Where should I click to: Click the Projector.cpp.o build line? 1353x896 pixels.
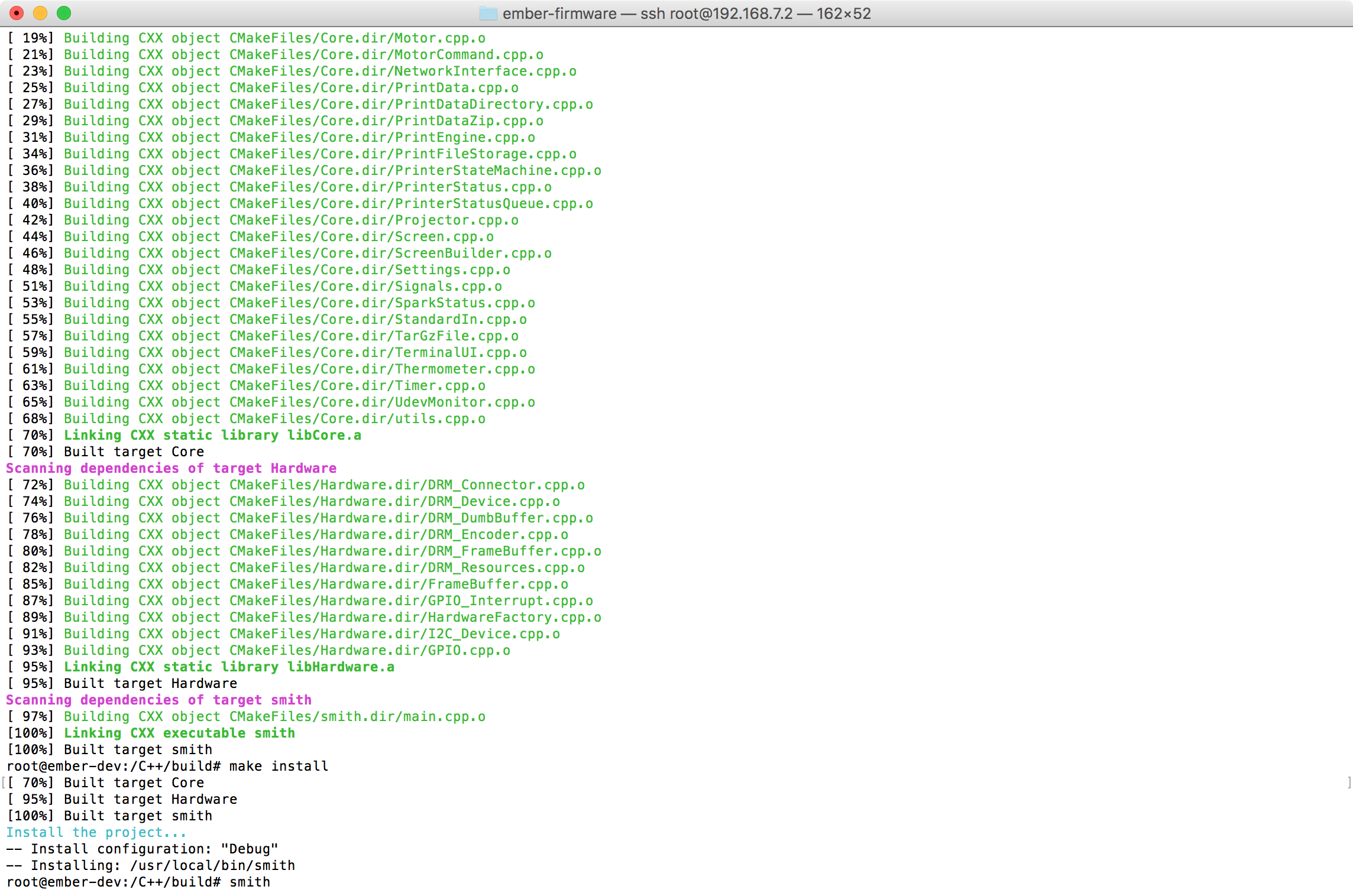(x=263, y=220)
